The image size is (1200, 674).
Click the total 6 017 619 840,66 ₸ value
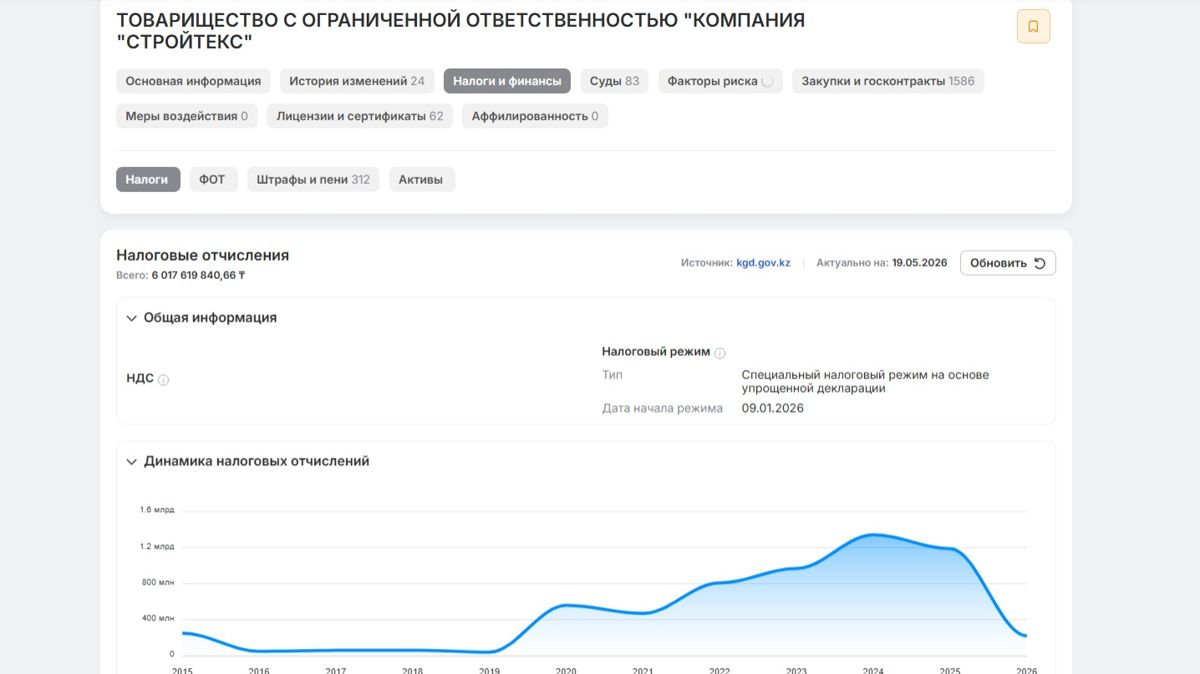198,275
